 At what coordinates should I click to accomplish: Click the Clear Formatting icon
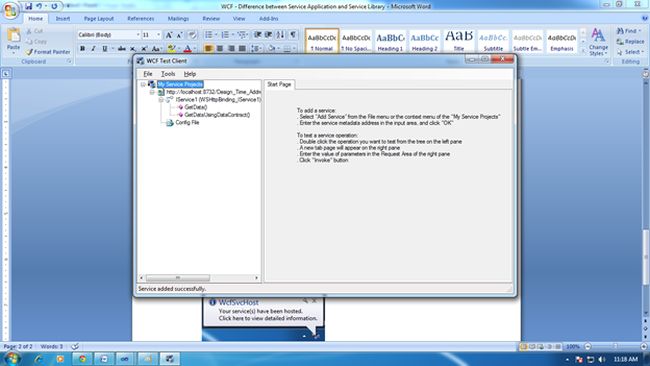point(192,35)
